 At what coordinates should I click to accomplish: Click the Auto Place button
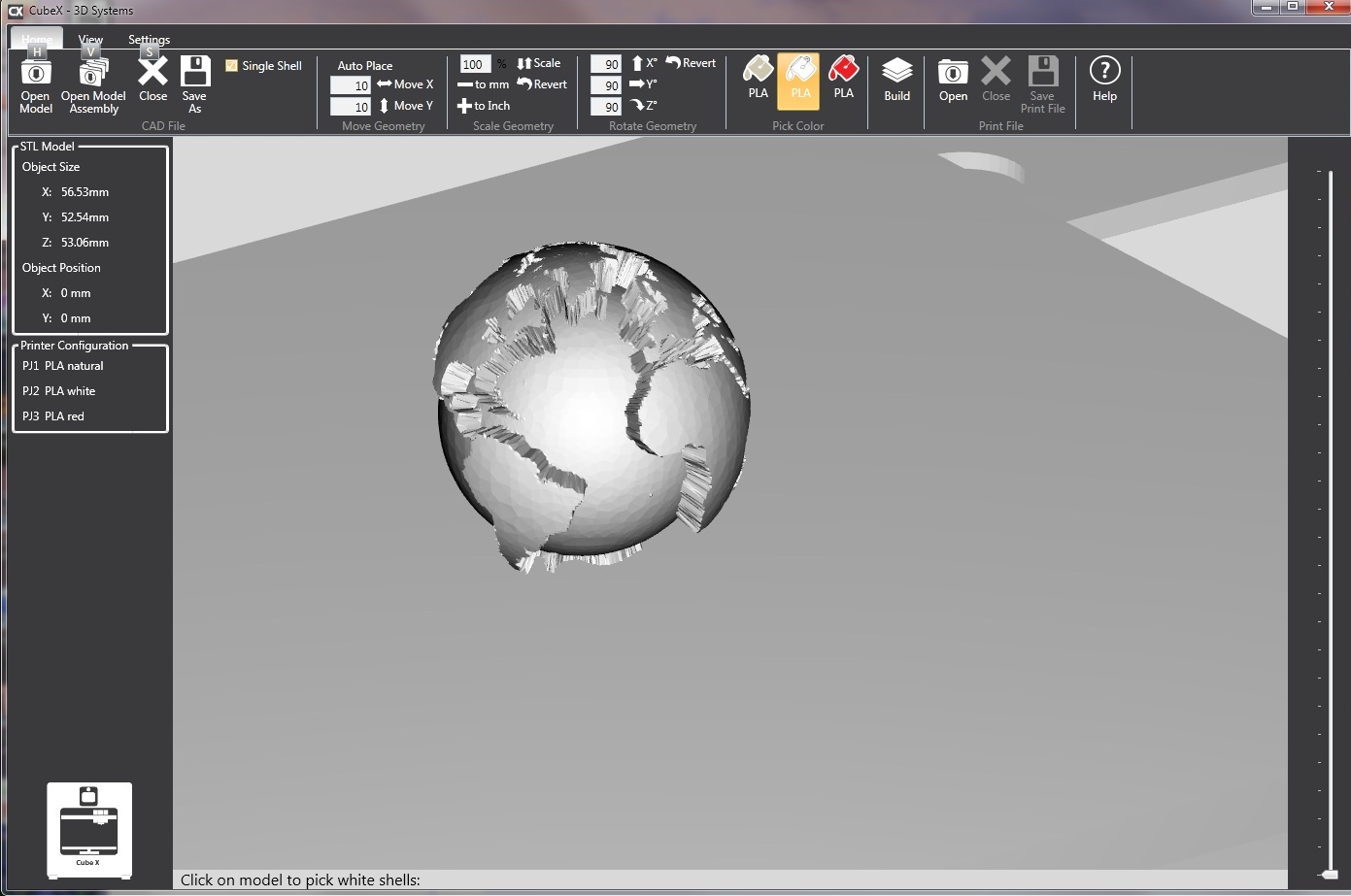[x=365, y=65]
